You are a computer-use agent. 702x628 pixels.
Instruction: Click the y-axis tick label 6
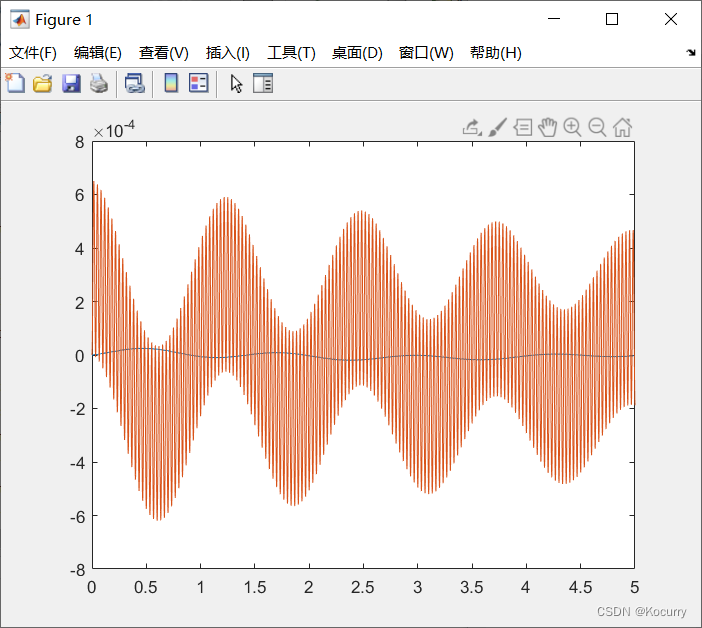pos(80,195)
